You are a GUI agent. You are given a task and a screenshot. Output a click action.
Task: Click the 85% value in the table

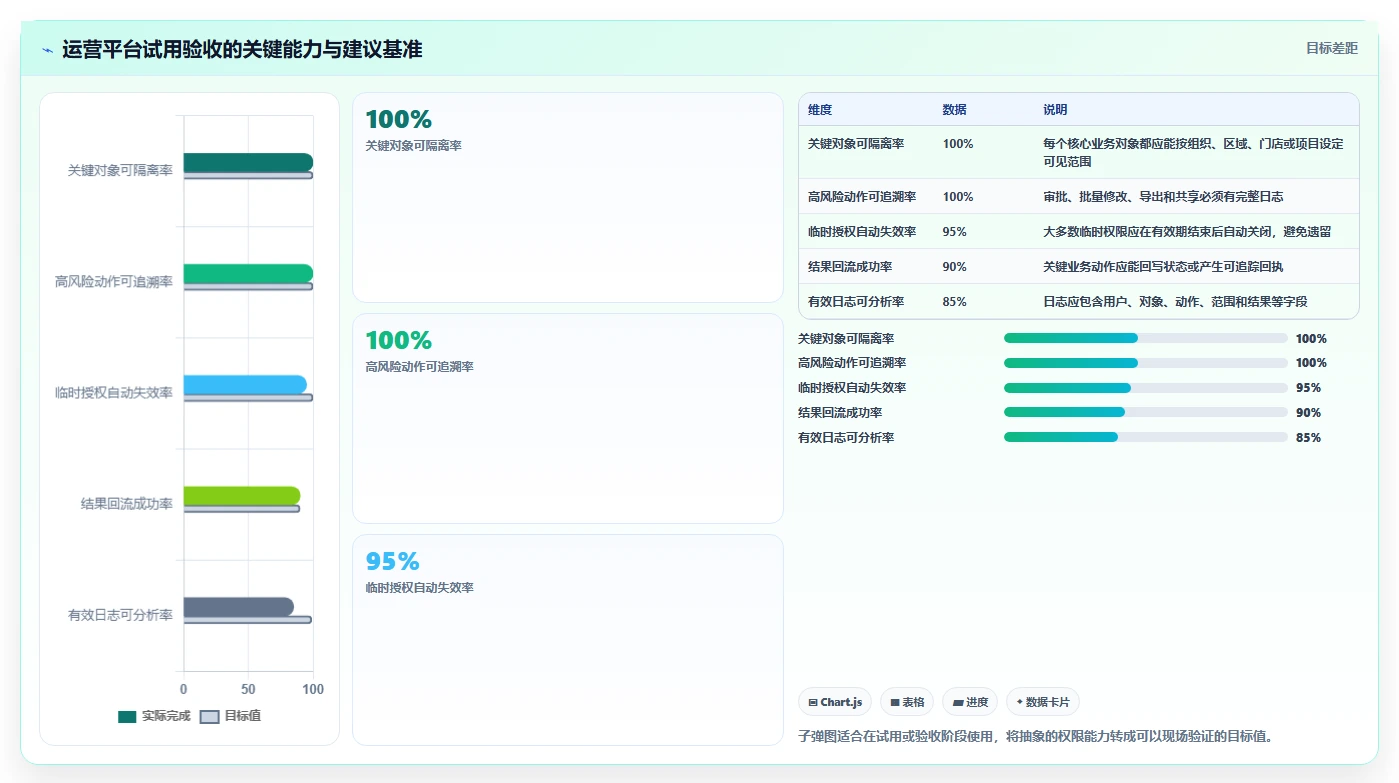955,301
